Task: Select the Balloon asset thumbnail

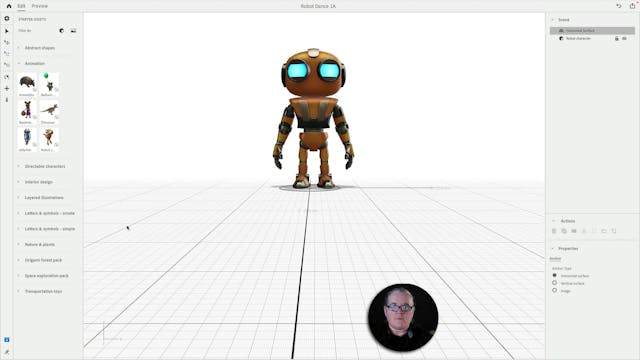Action: click(x=49, y=84)
